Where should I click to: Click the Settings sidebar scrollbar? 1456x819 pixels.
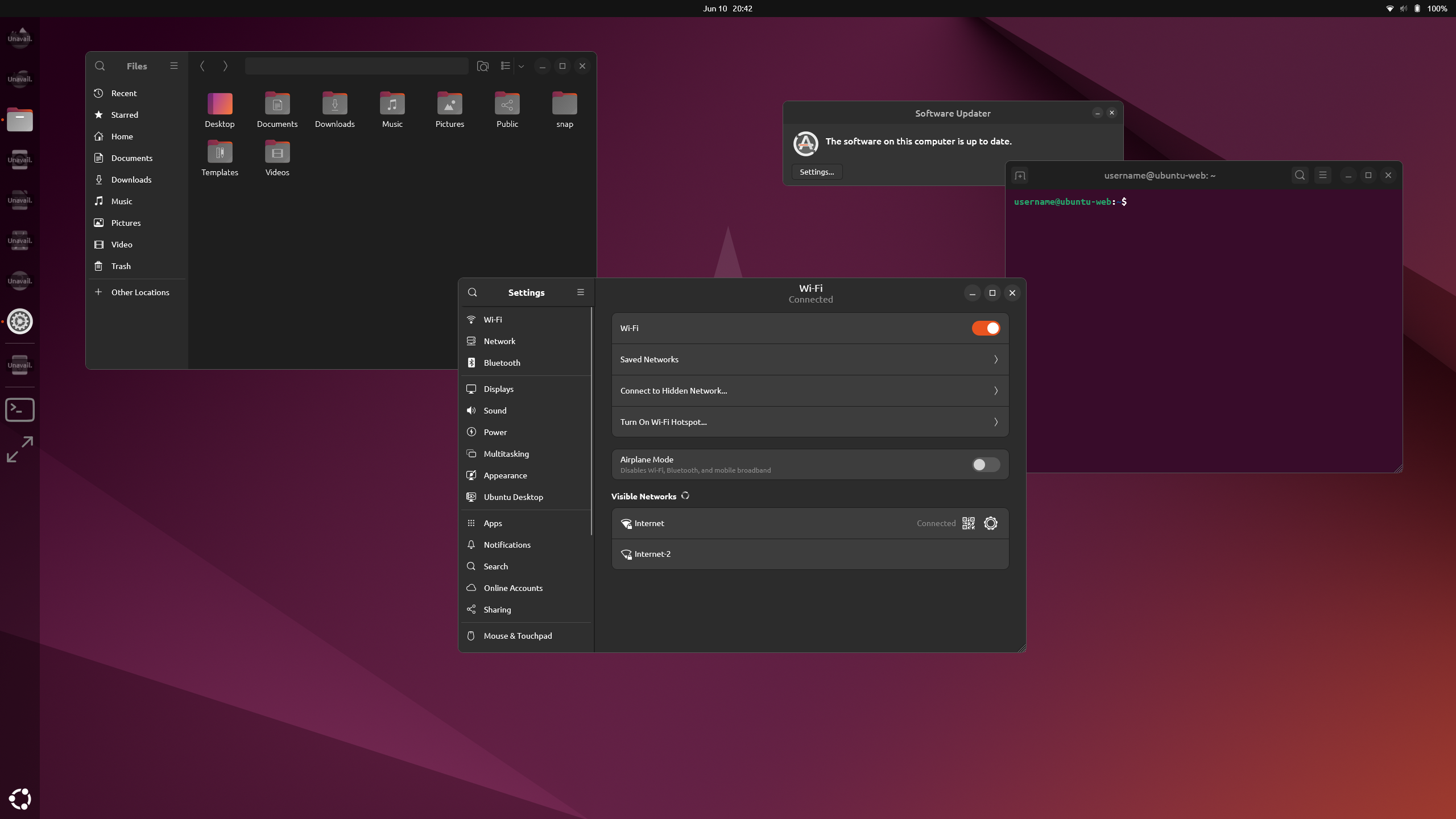coord(591,421)
